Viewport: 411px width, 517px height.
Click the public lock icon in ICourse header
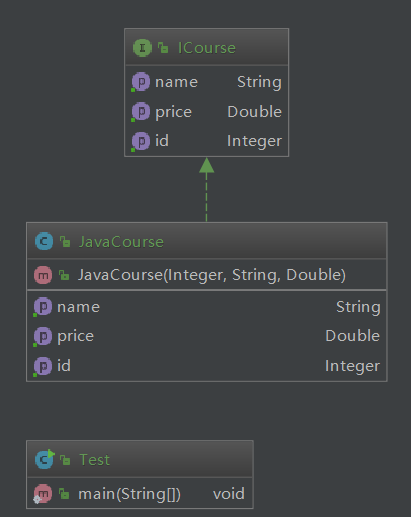coord(163,48)
